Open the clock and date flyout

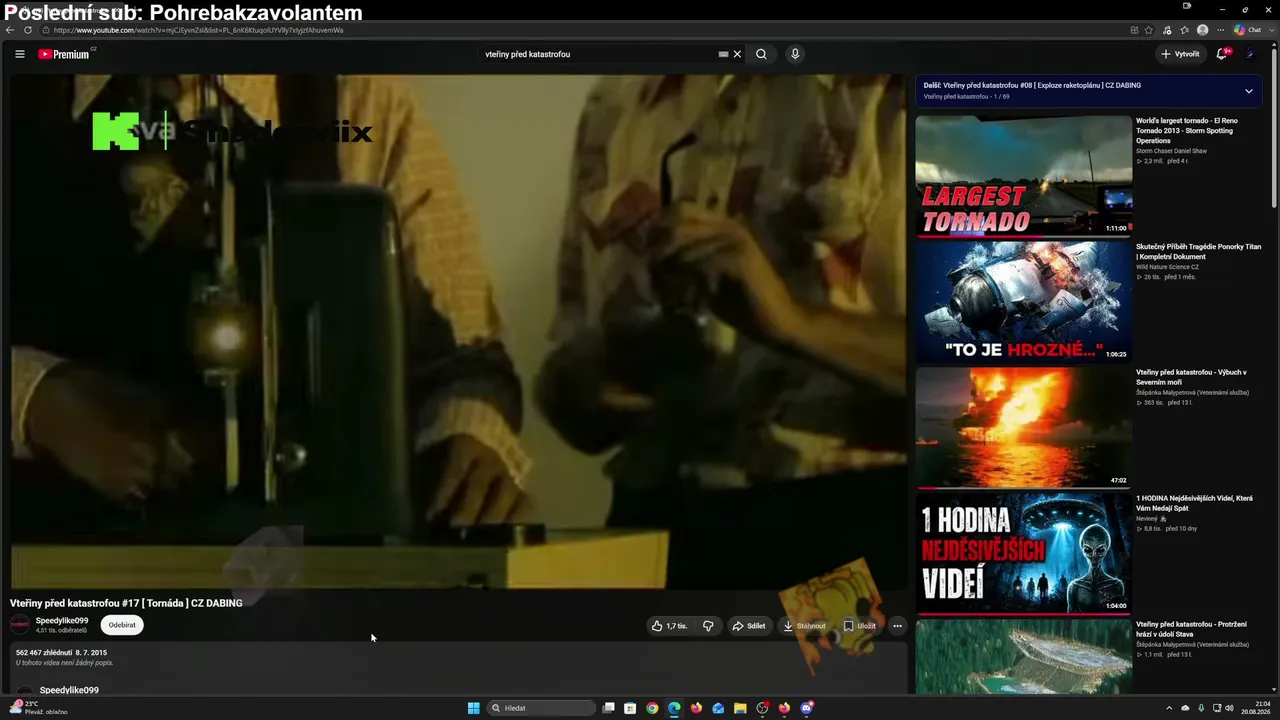[x=1255, y=708]
